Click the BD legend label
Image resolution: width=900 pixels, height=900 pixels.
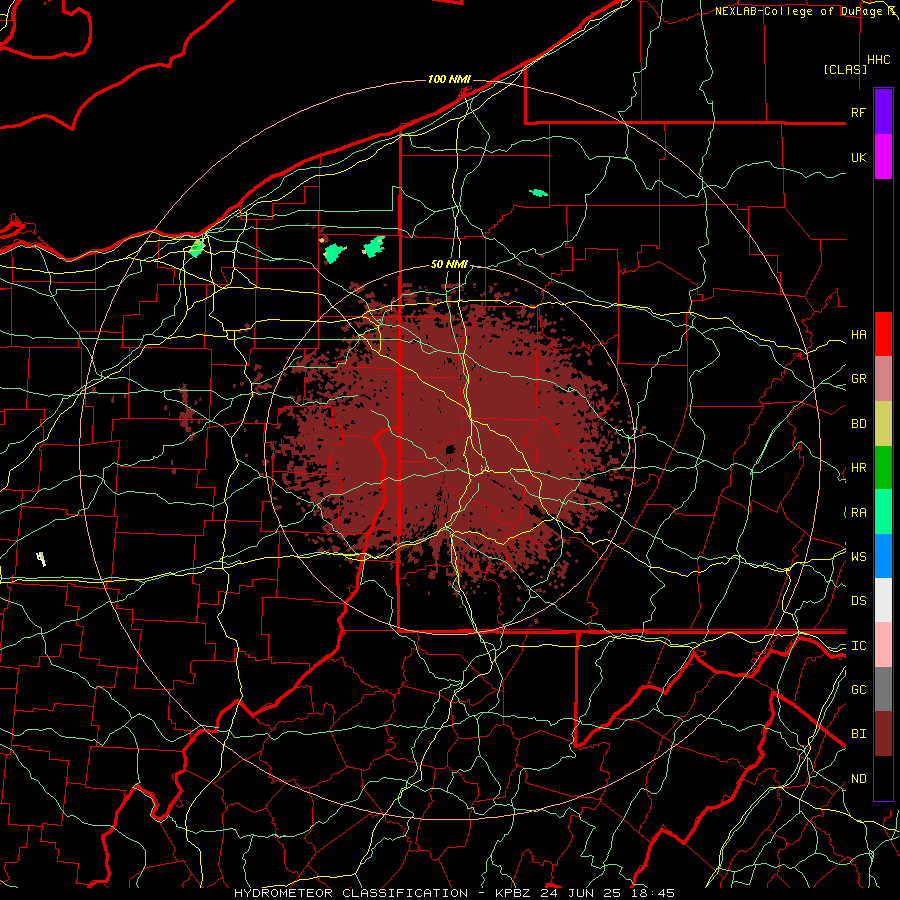[858, 424]
